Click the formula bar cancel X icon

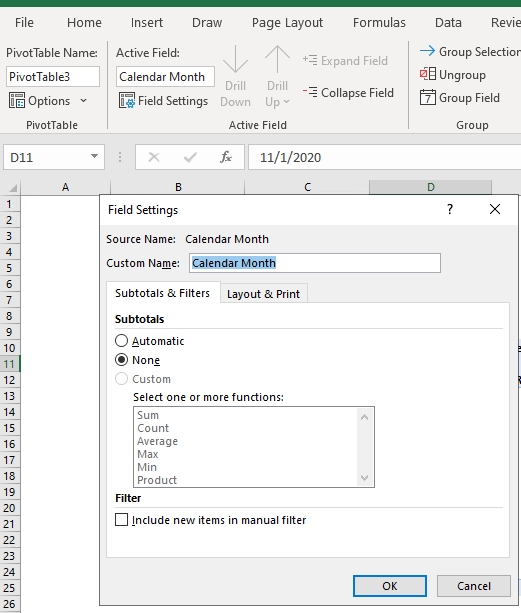pos(154,157)
